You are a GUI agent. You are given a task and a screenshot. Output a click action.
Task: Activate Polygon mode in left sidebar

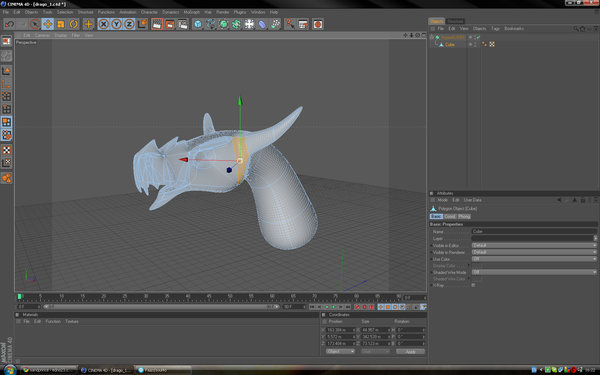click(x=7, y=122)
